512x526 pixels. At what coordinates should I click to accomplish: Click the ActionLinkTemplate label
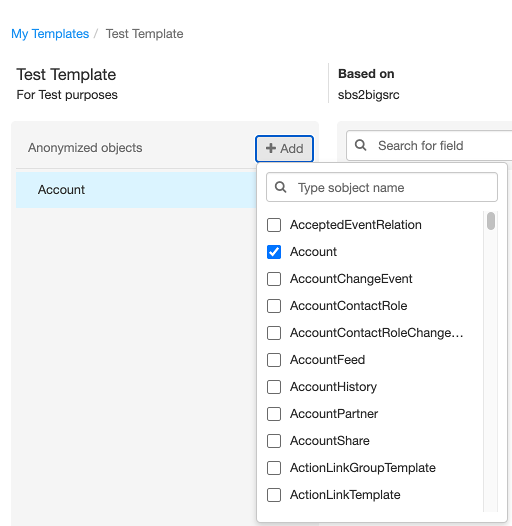[345, 495]
